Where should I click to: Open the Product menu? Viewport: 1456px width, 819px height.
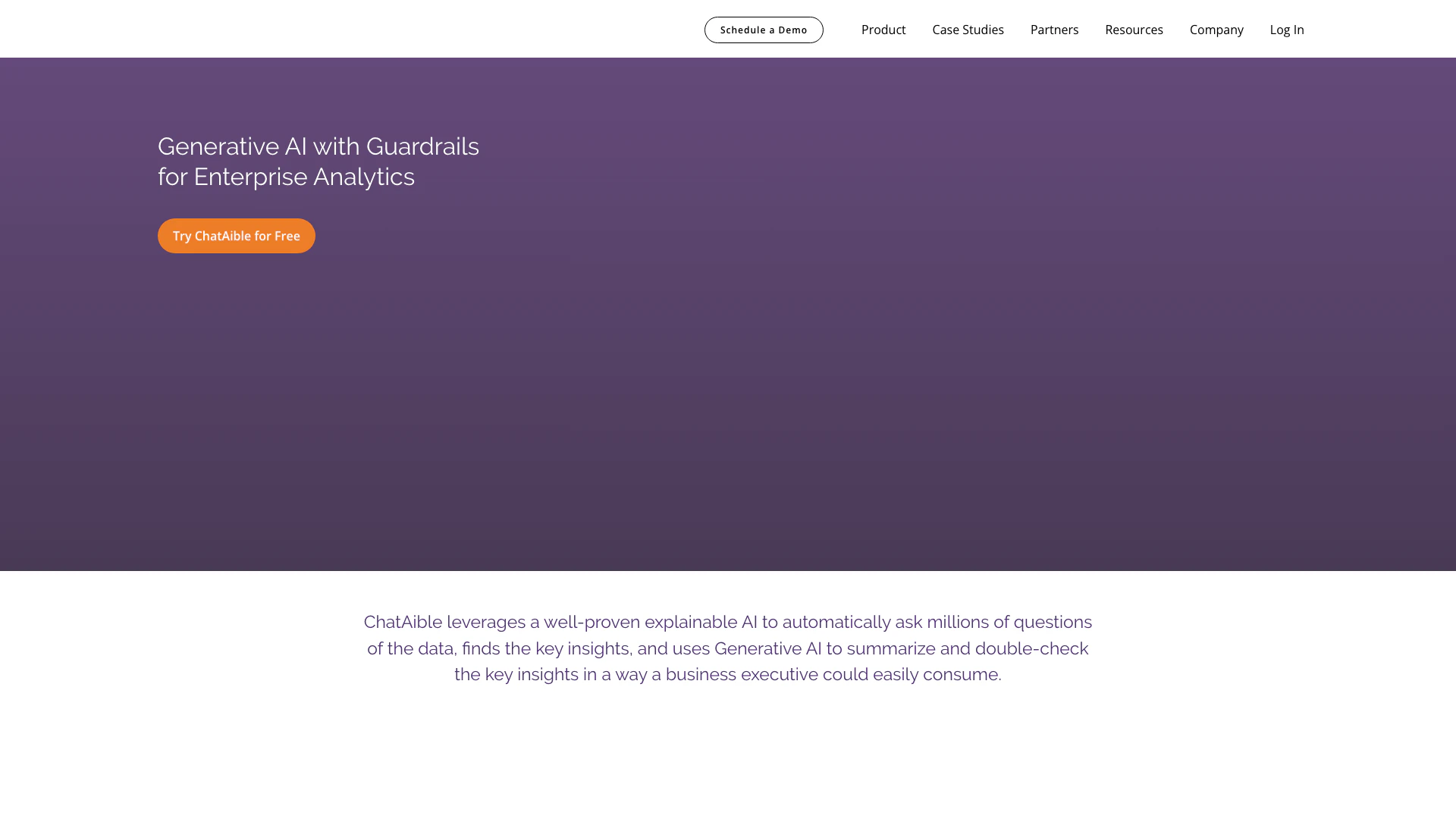(883, 30)
